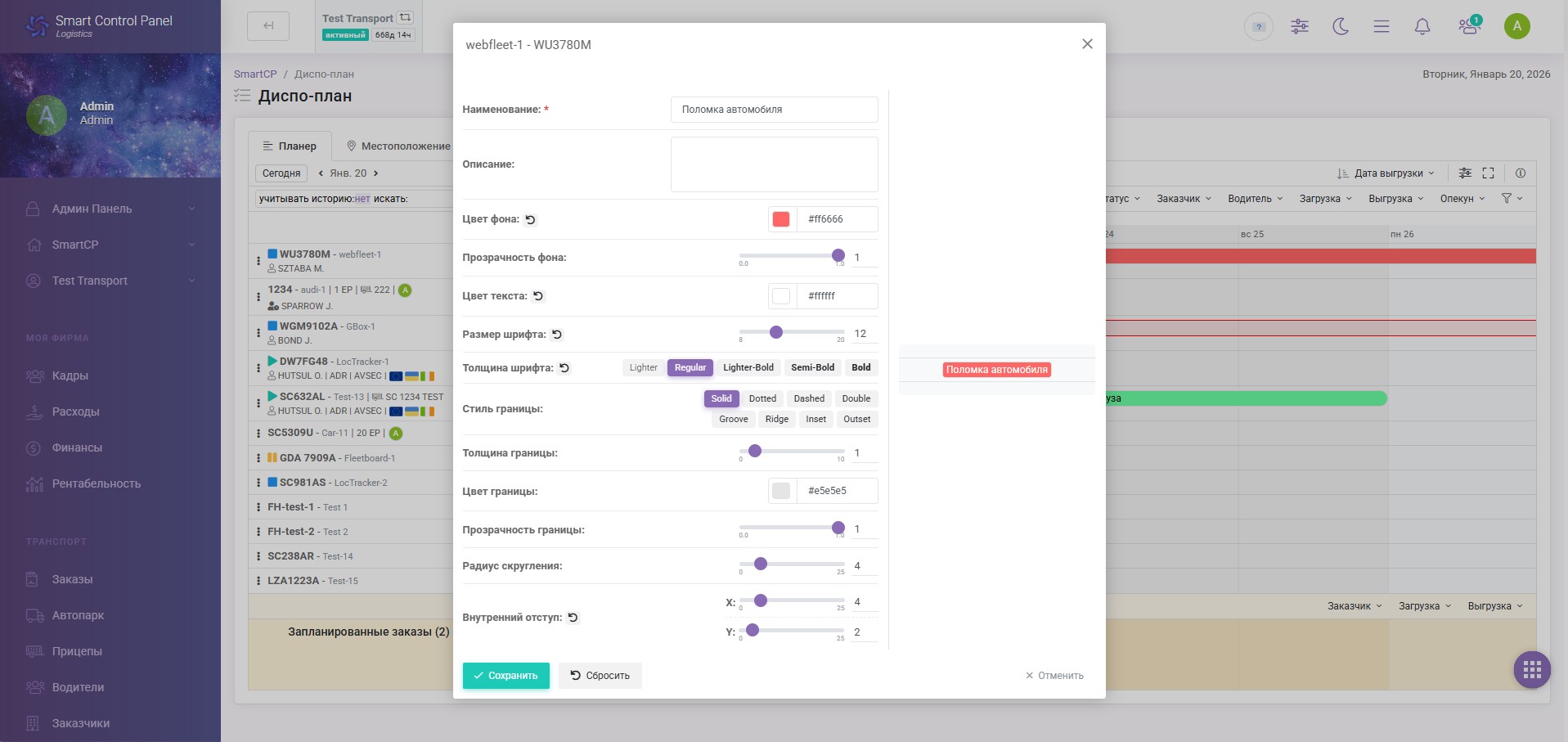
Task: Reset background color with the revert icon
Action: tap(530, 219)
